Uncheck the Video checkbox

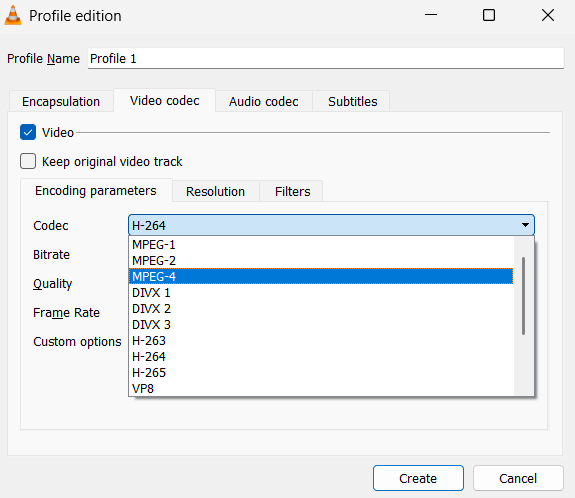coord(28,132)
